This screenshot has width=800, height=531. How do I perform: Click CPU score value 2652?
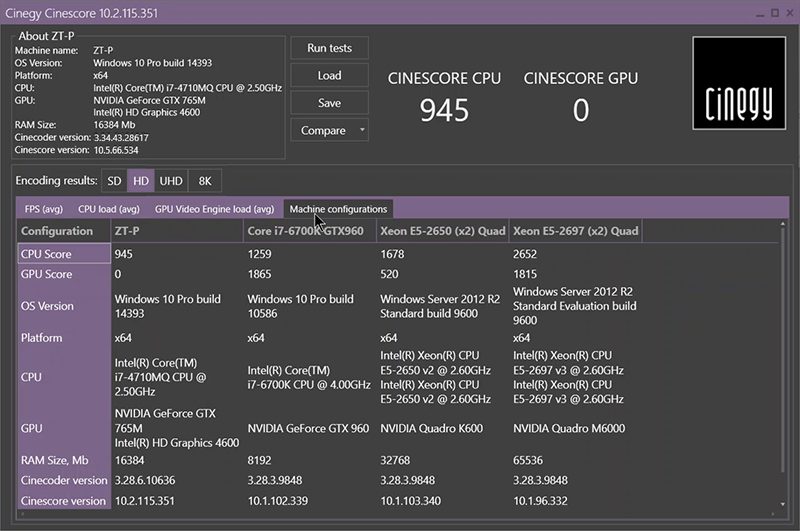[525, 254]
